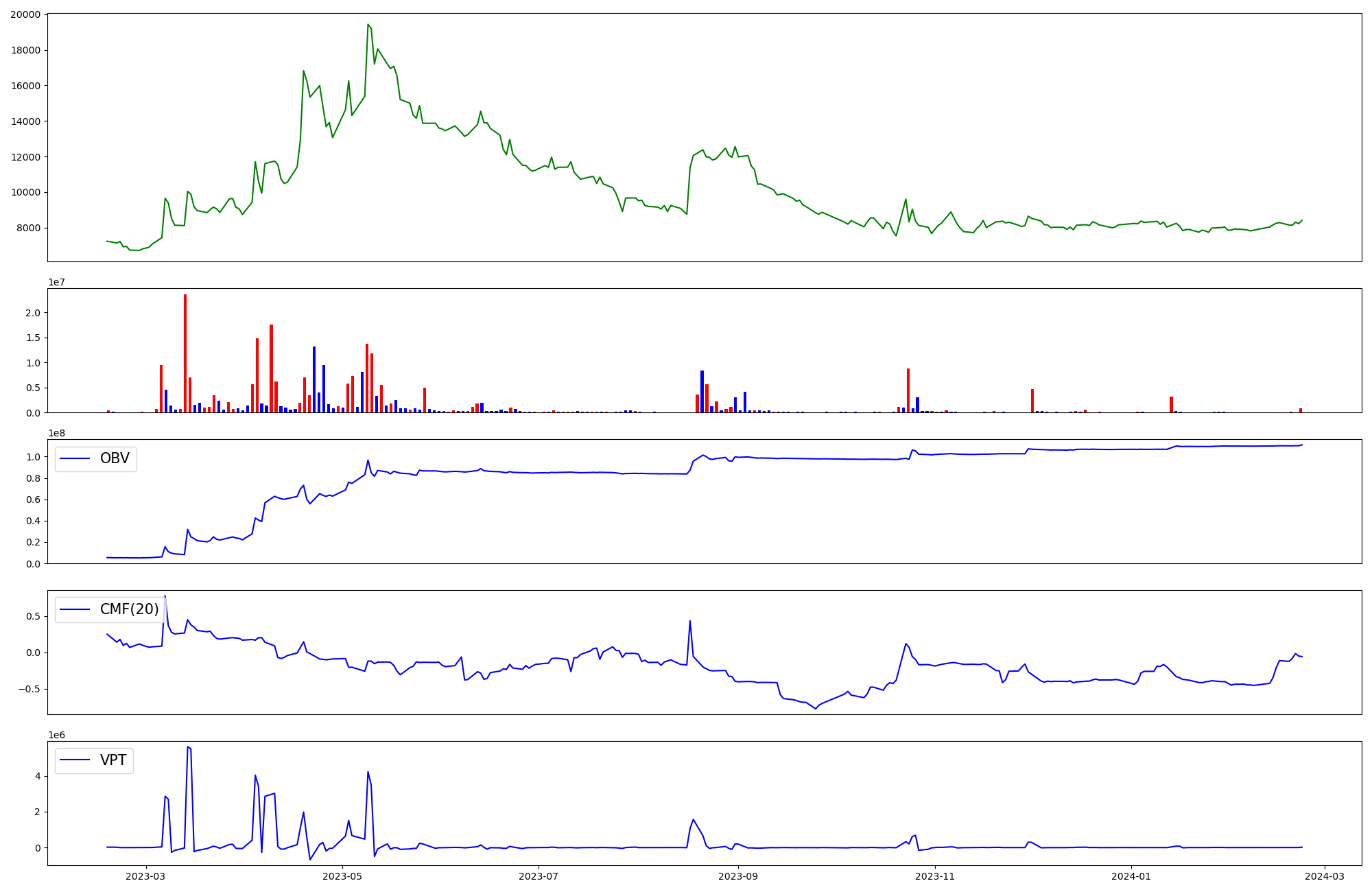Click the 2024-01 x-axis date label
1372x892 pixels.
[x=1131, y=876]
